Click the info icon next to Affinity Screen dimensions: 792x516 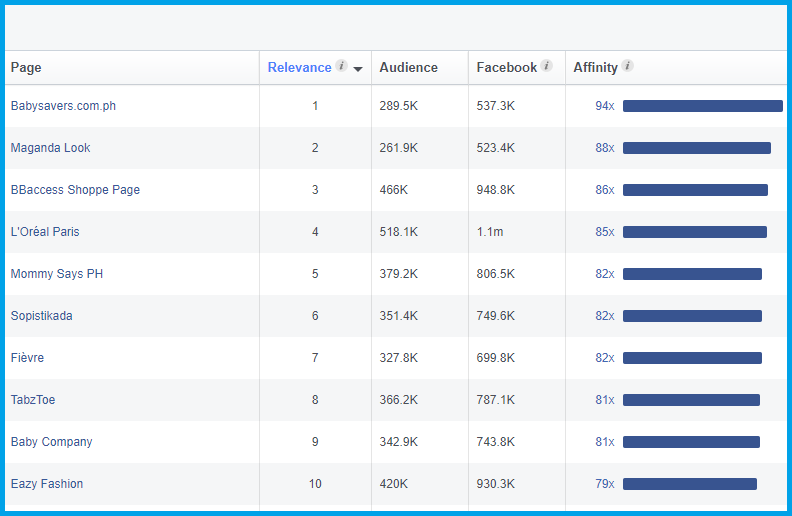click(627, 67)
